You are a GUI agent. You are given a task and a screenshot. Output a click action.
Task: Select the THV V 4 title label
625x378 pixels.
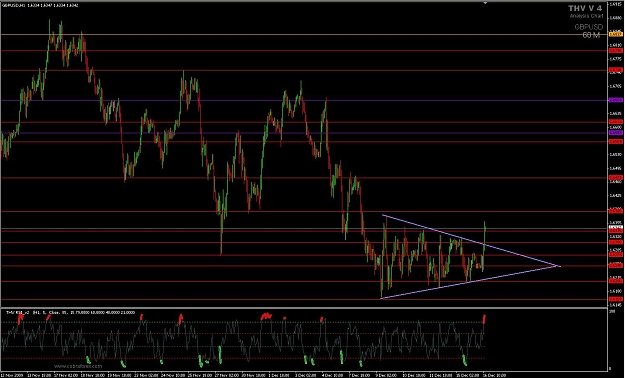[x=585, y=8]
